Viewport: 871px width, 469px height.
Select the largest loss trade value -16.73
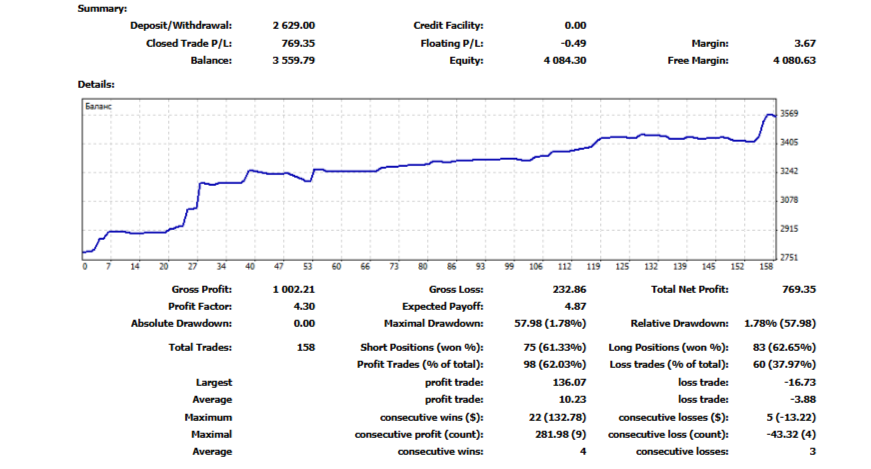pyautogui.click(x=800, y=383)
